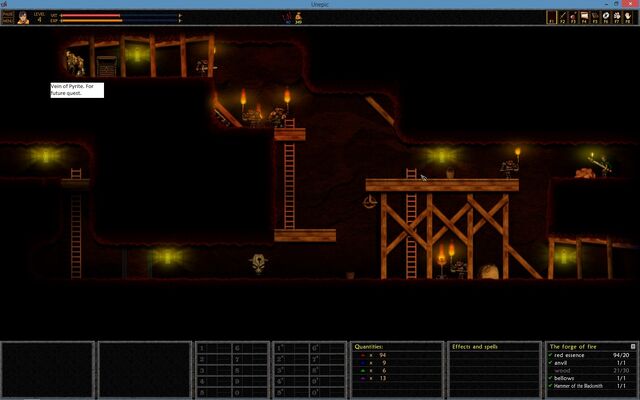640x400 pixels.
Task: Select alternate hotkey slot 1'
Action: (291, 348)
